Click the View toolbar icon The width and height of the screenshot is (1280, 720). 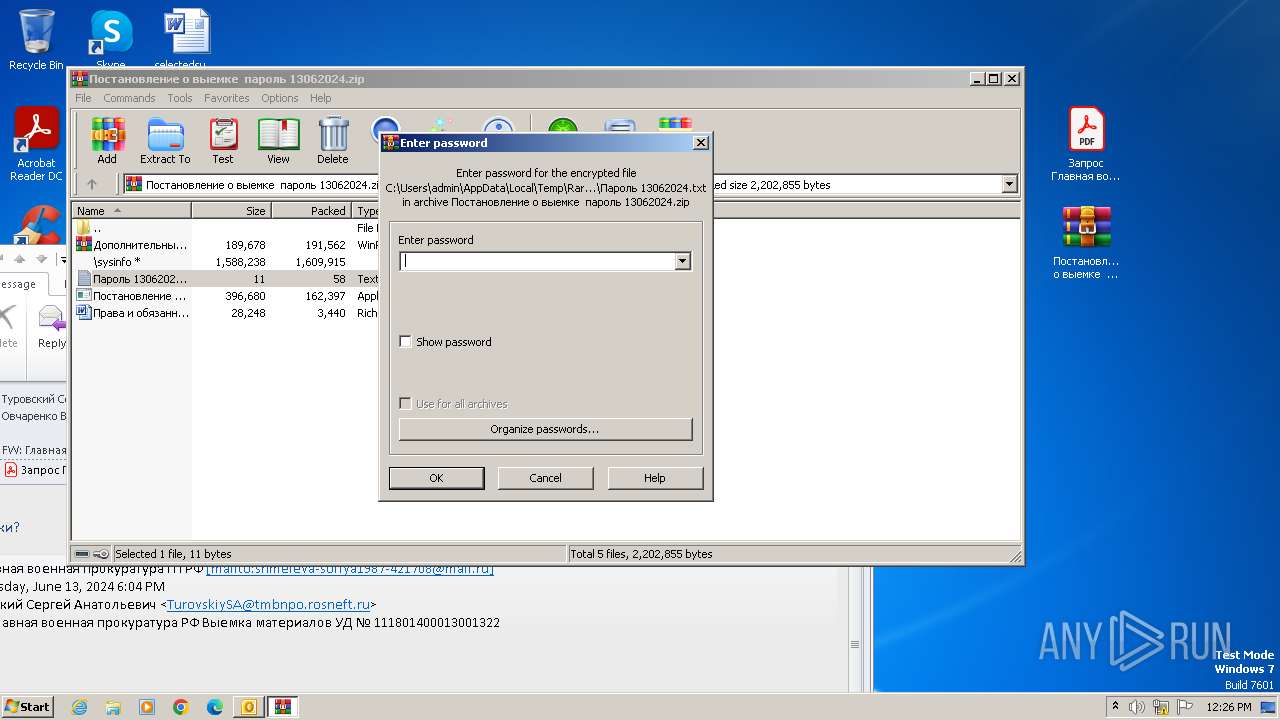(x=278, y=140)
